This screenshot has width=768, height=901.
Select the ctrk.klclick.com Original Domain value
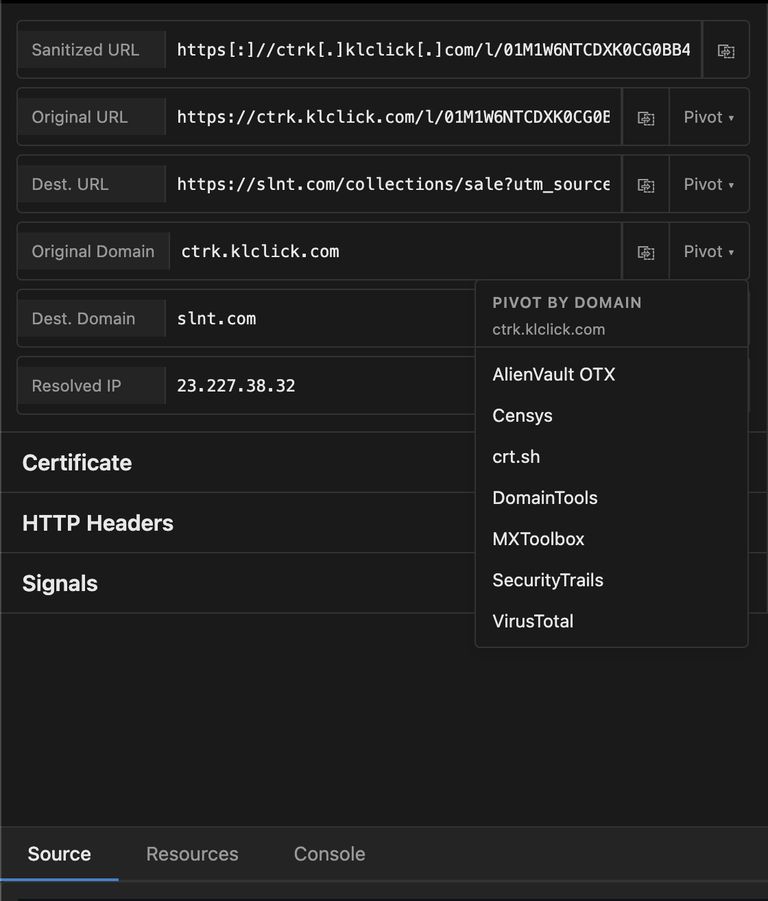260,252
